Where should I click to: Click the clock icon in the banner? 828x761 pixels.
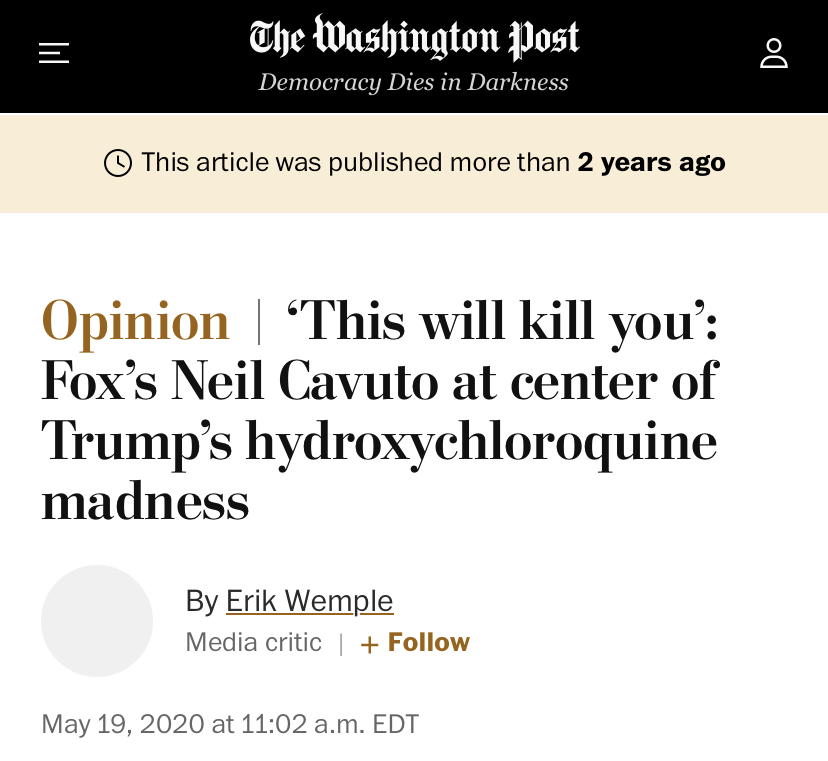[118, 163]
